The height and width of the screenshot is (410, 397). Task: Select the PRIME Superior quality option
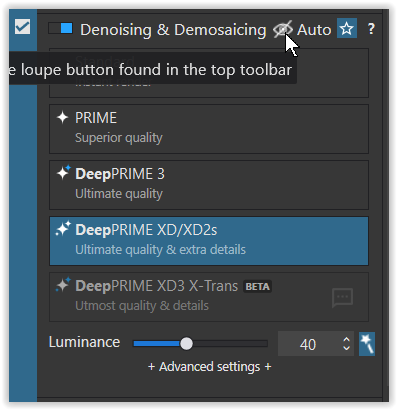[209, 129]
